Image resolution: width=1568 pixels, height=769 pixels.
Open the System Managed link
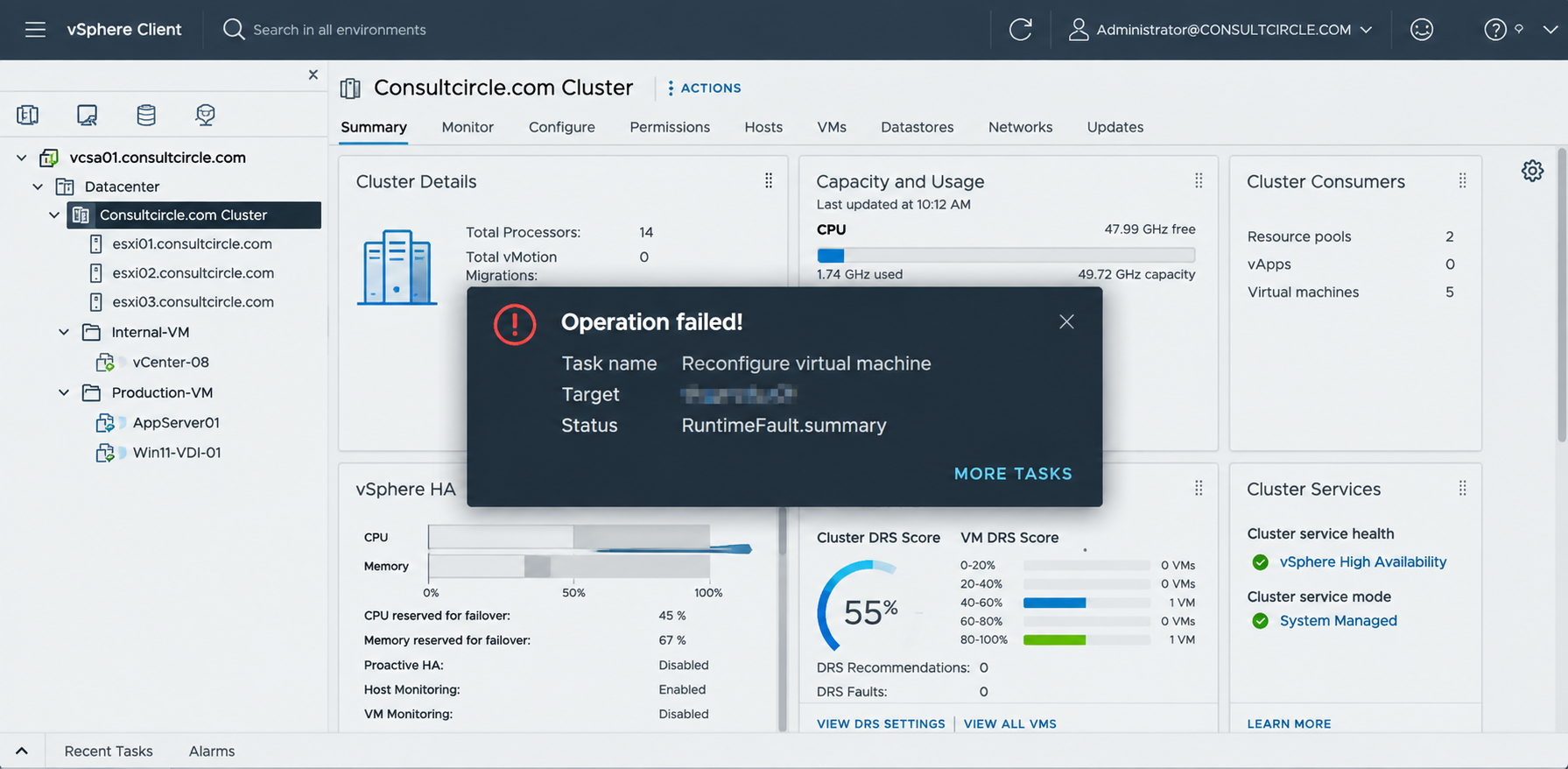[1338, 620]
